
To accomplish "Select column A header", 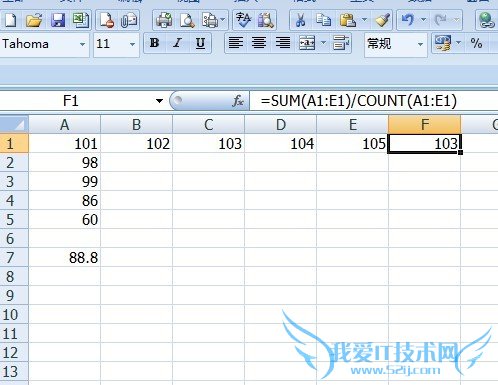I will click(x=65, y=125).
